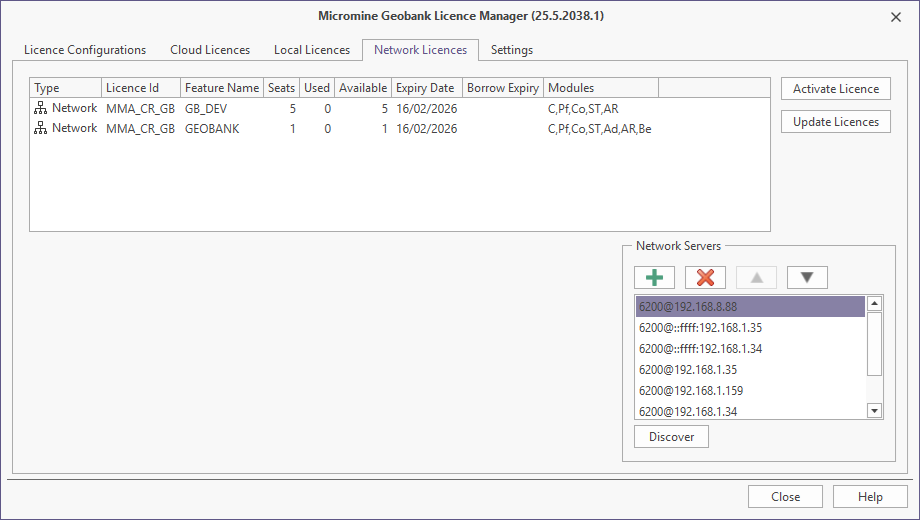This screenshot has height=520, width=920.
Task: Click the Activate Licence button
Action: click(836, 89)
